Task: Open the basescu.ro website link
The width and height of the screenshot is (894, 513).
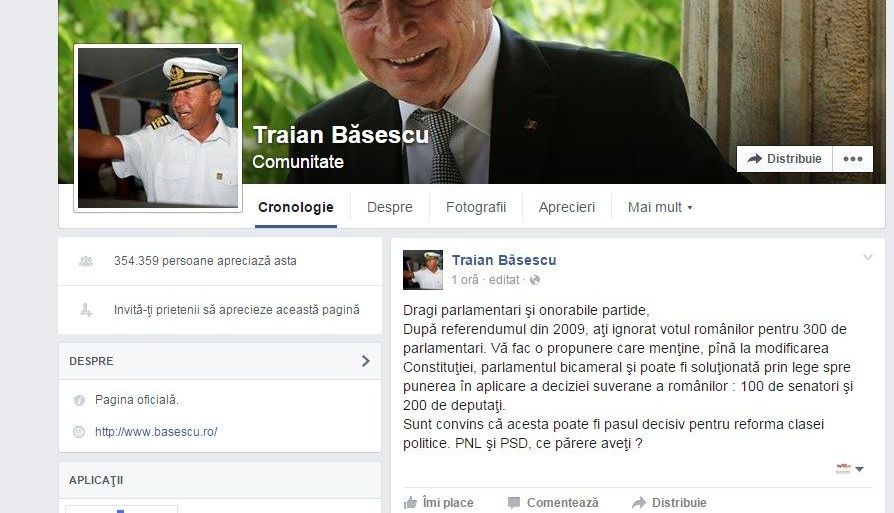Action: point(156,432)
